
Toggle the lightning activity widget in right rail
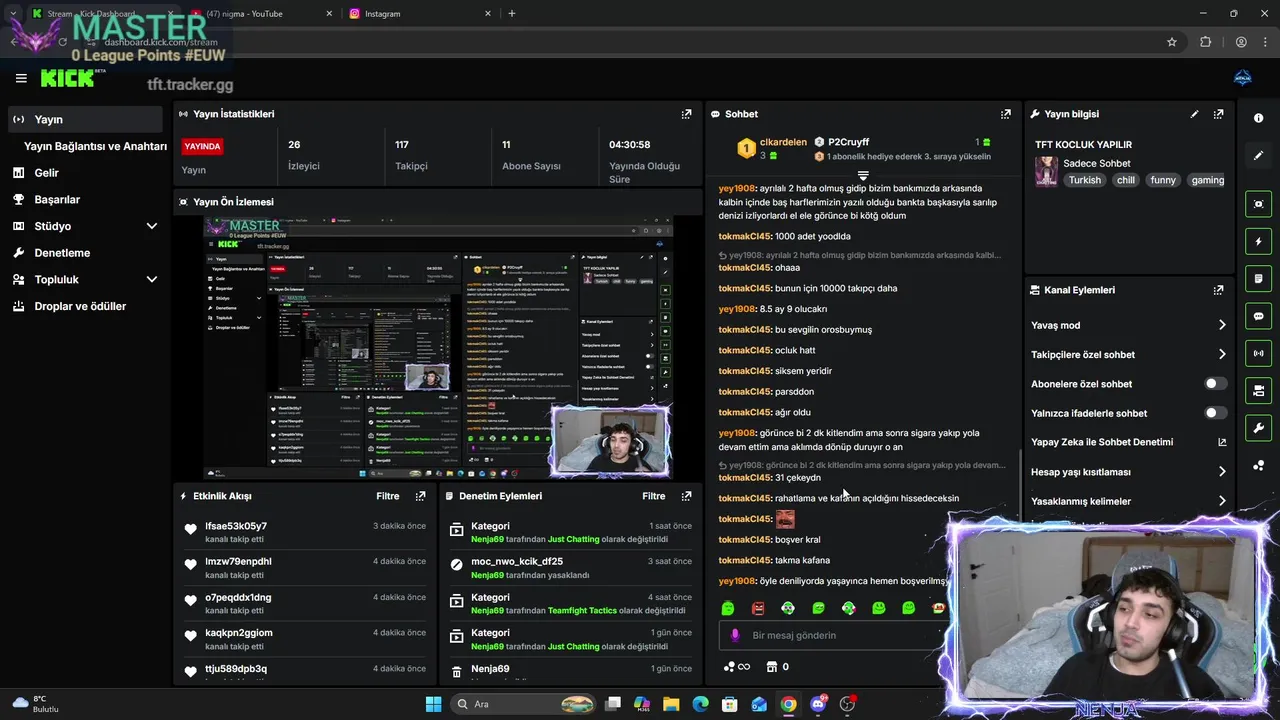1258,241
